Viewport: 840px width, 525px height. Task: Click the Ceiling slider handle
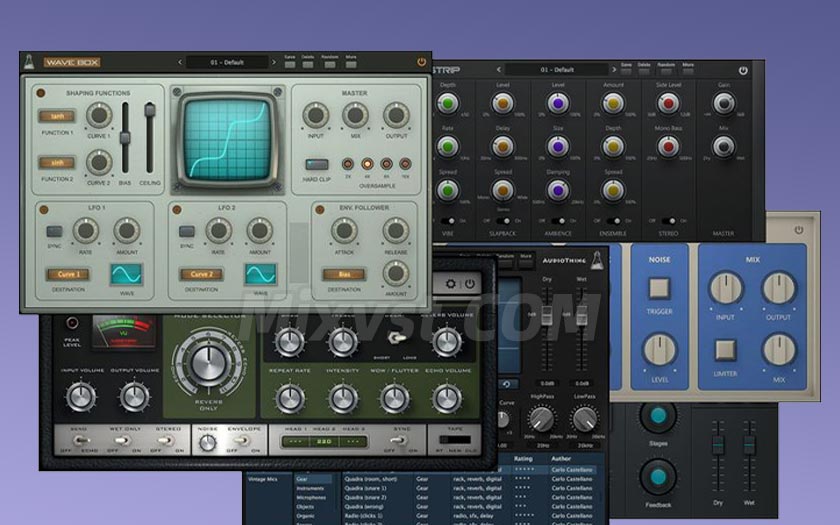click(150, 110)
